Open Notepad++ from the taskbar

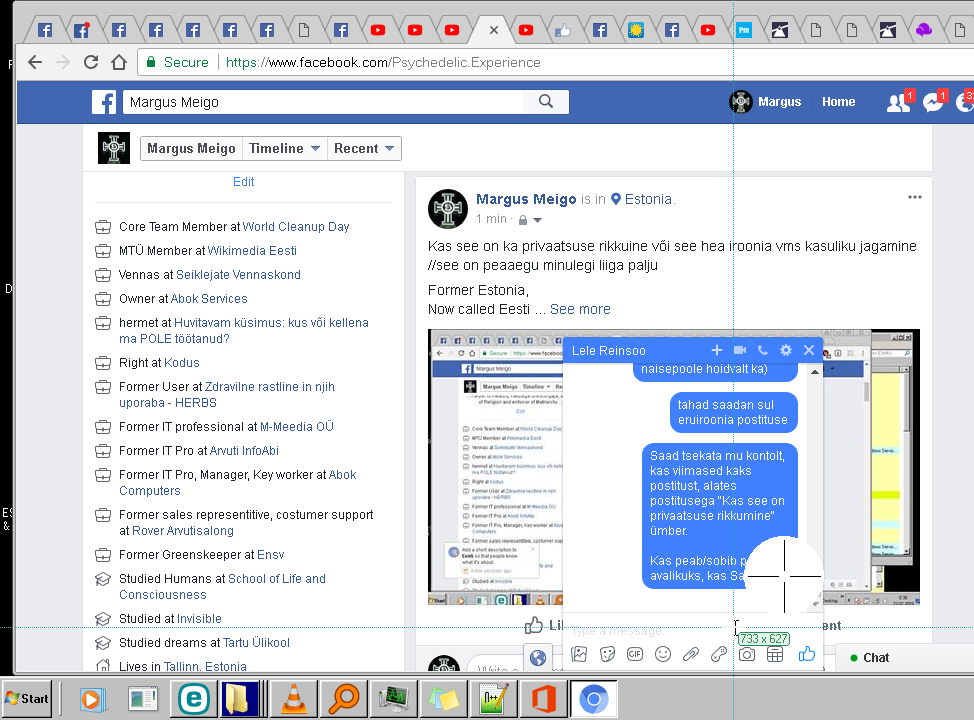click(494, 698)
